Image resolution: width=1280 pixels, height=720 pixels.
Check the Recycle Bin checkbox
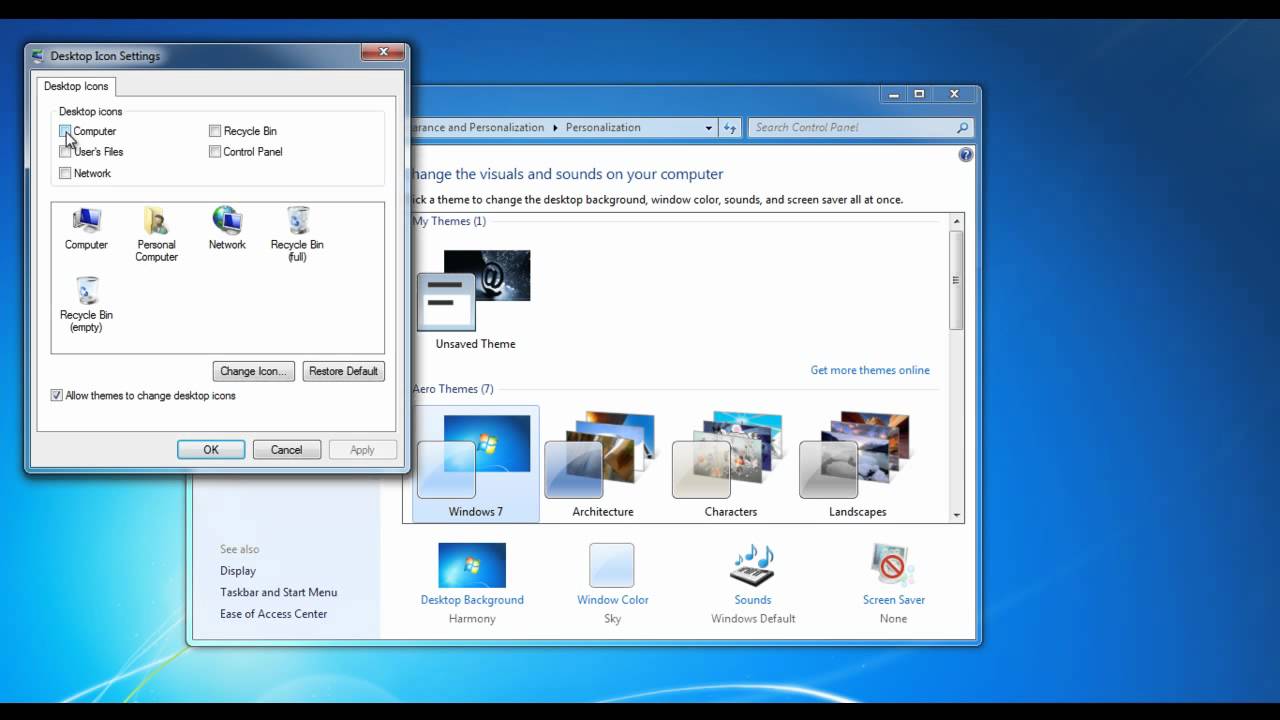click(x=214, y=130)
